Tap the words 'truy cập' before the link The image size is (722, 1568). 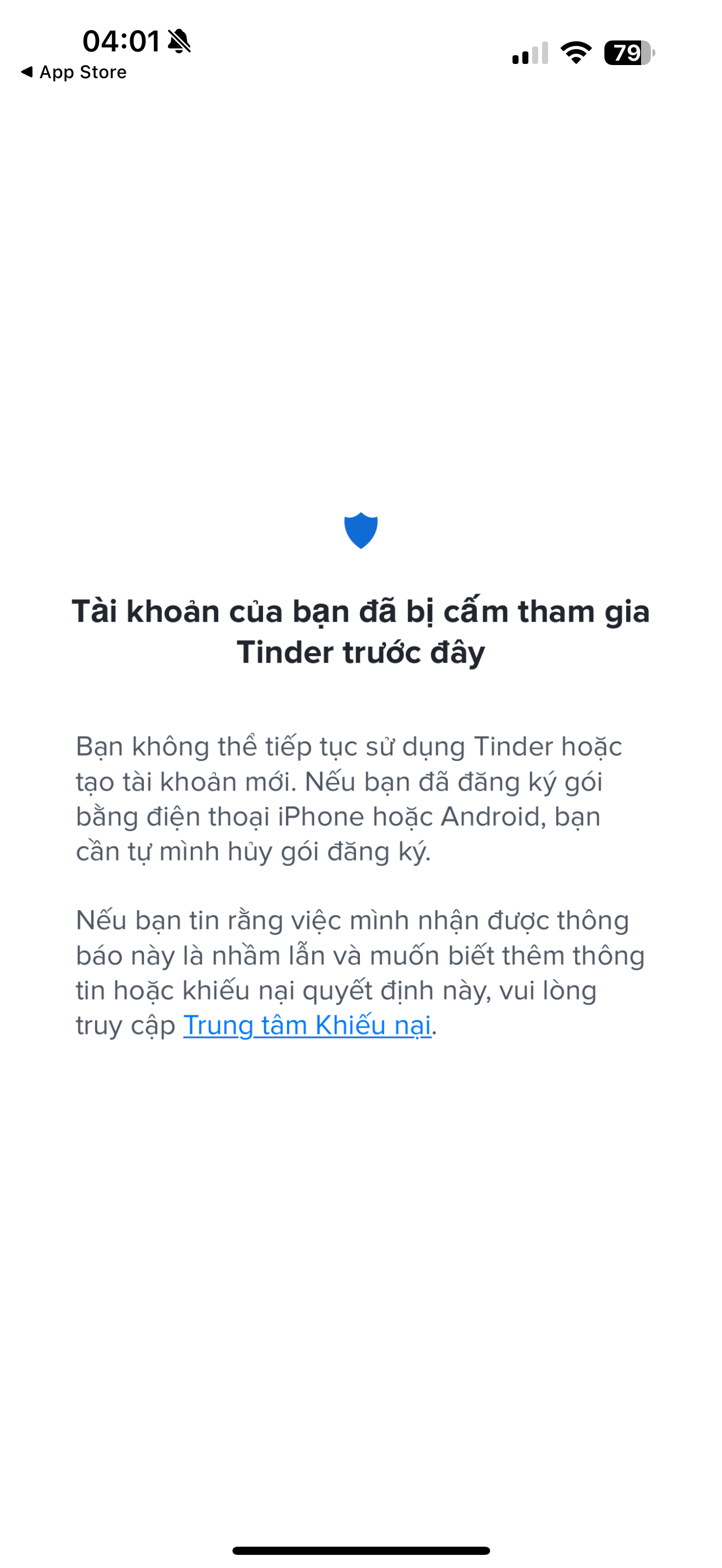[125, 1026]
